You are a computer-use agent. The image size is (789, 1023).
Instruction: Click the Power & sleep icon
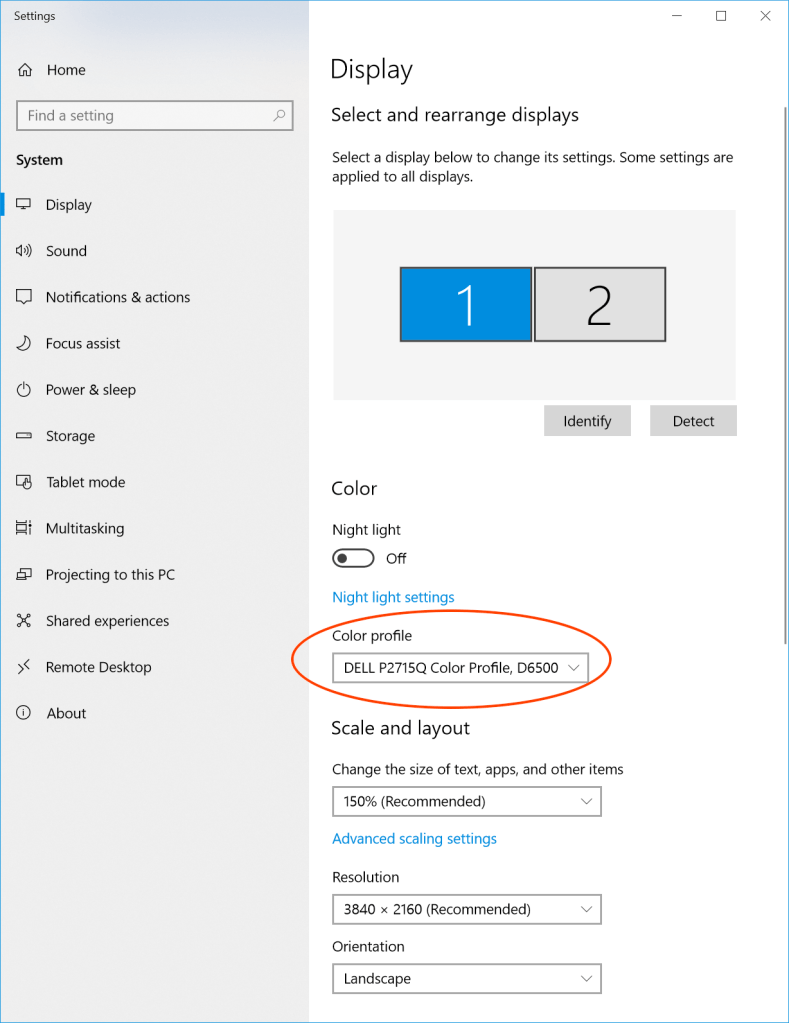24,390
